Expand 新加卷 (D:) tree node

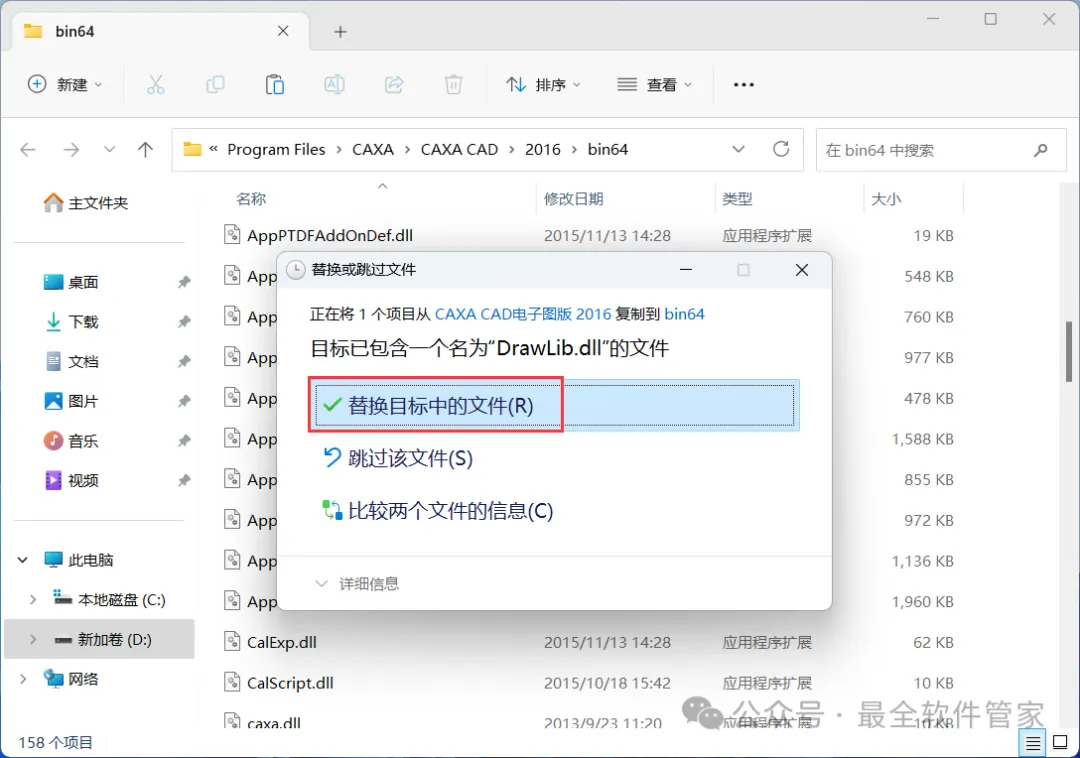coord(32,640)
